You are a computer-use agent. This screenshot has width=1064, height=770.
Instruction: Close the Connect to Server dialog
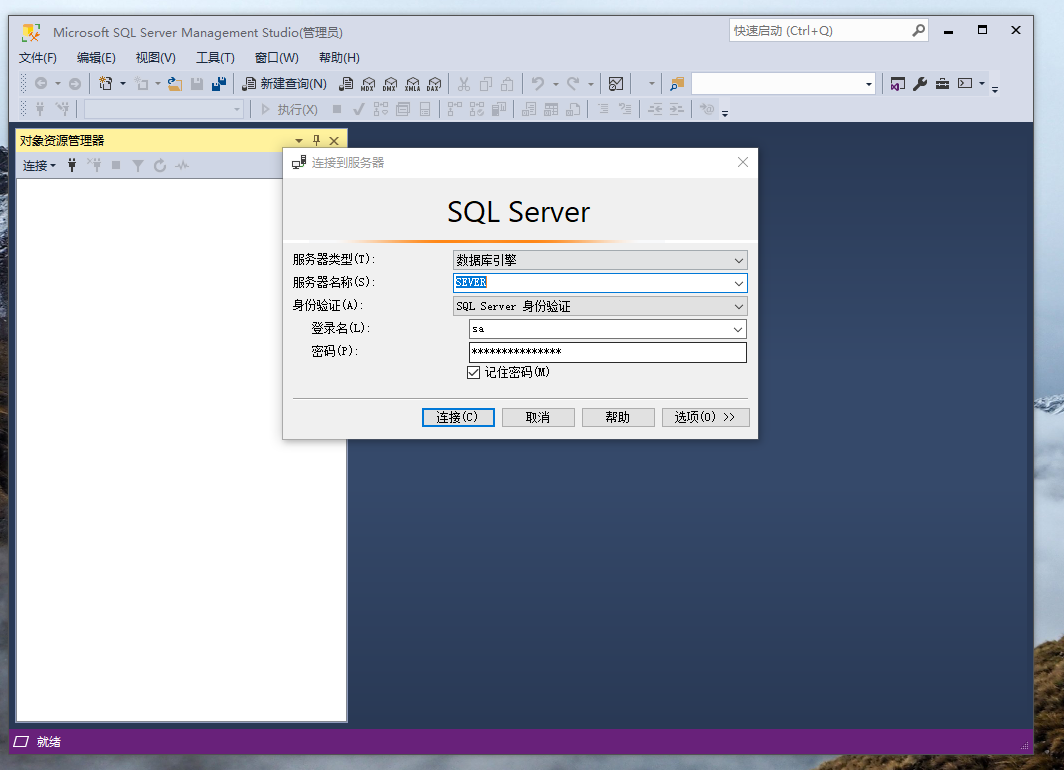(743, 162)
